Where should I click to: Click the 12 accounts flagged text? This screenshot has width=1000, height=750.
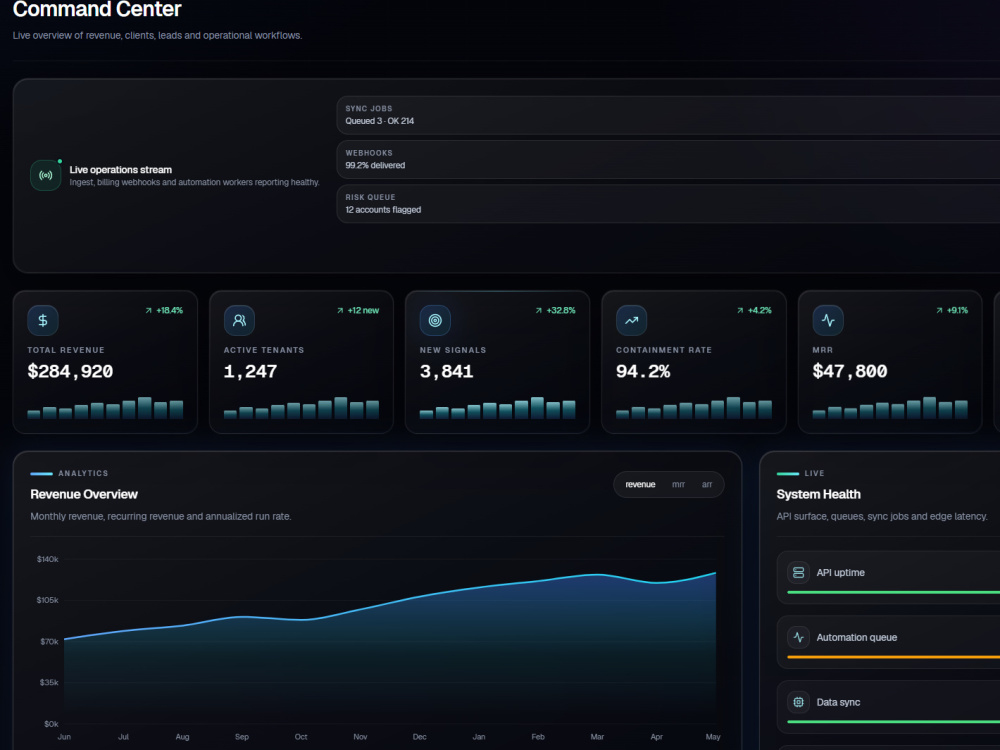(x=383, y=210)
